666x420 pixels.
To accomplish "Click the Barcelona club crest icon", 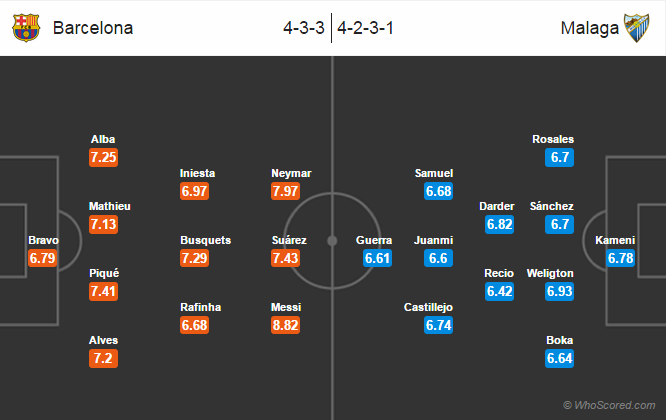I will (x=26, y=28).
